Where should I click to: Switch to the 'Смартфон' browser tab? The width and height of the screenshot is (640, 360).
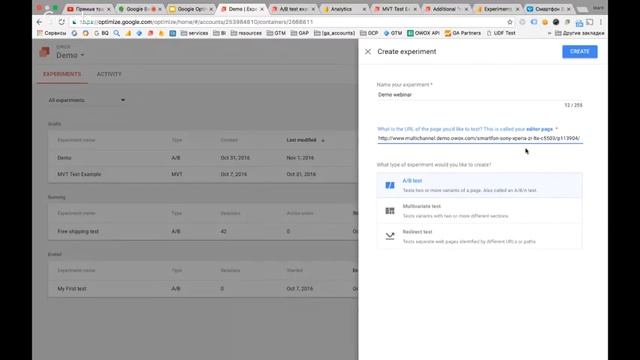point(548,9)
